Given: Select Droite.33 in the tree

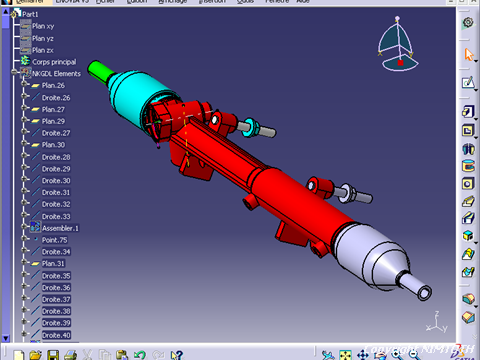Looking at the screenshot, I should coord(56,217).
